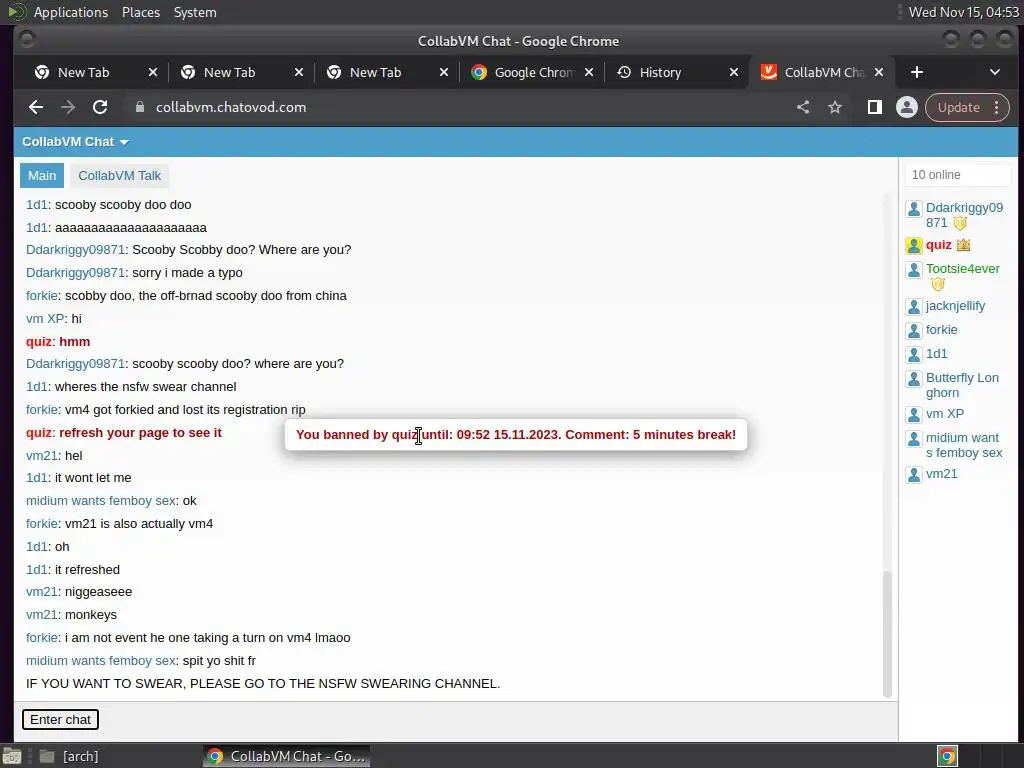Open quiz's name in online list

click(x=938, y=245)
